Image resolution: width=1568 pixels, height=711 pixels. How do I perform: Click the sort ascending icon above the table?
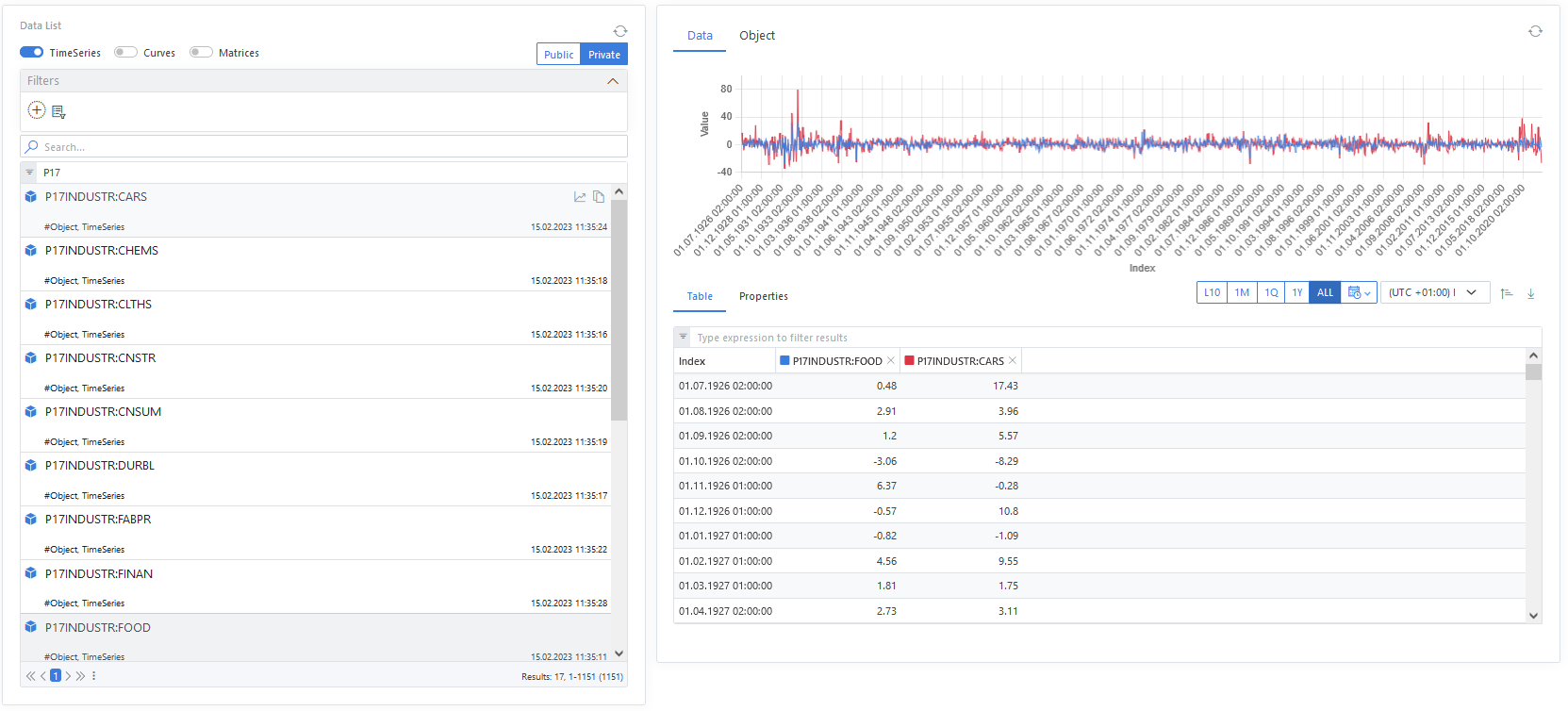coord(1507,293)
